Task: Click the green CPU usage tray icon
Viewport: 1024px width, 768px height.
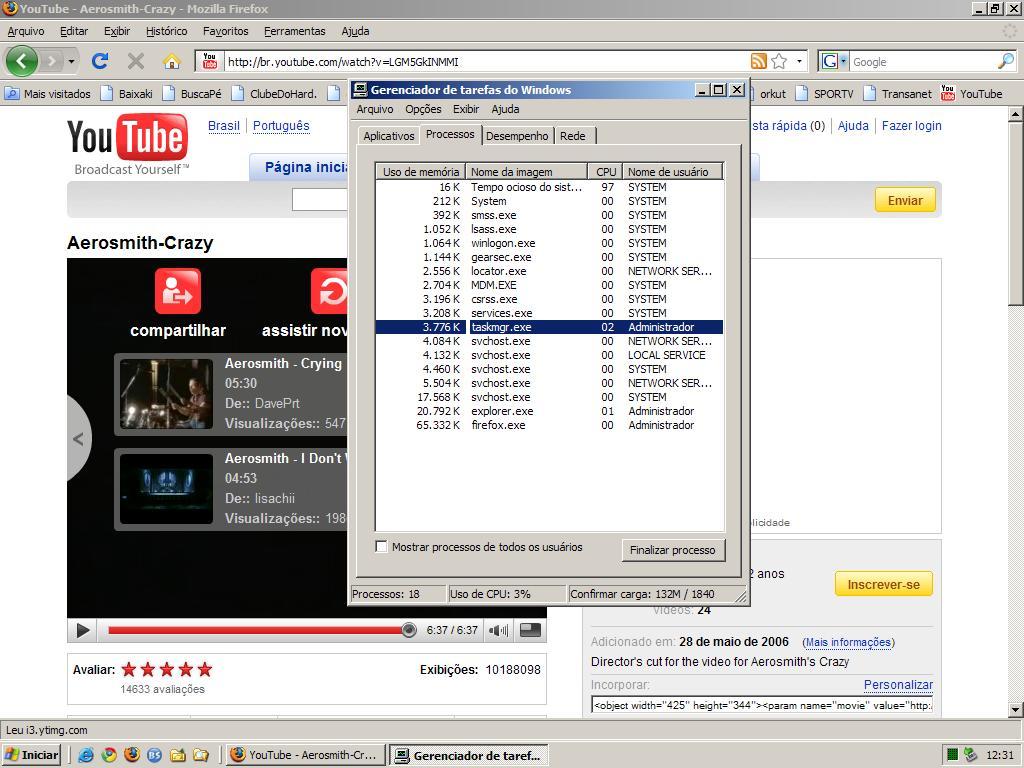Action: pos(952,755)
